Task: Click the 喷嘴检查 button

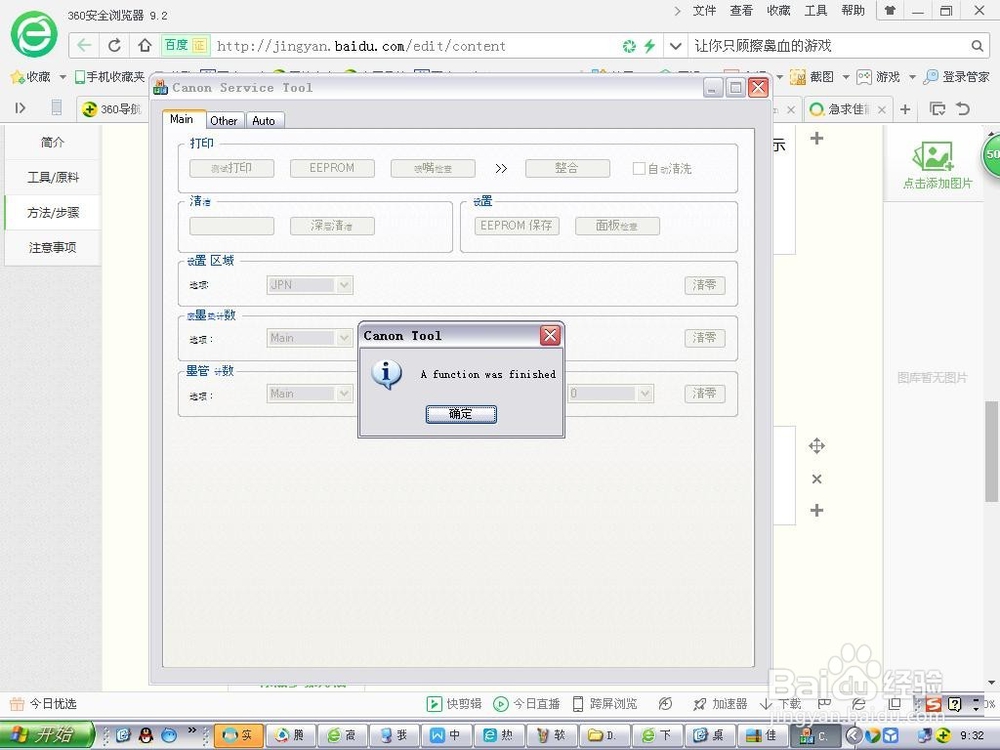Action: [433, 168]
